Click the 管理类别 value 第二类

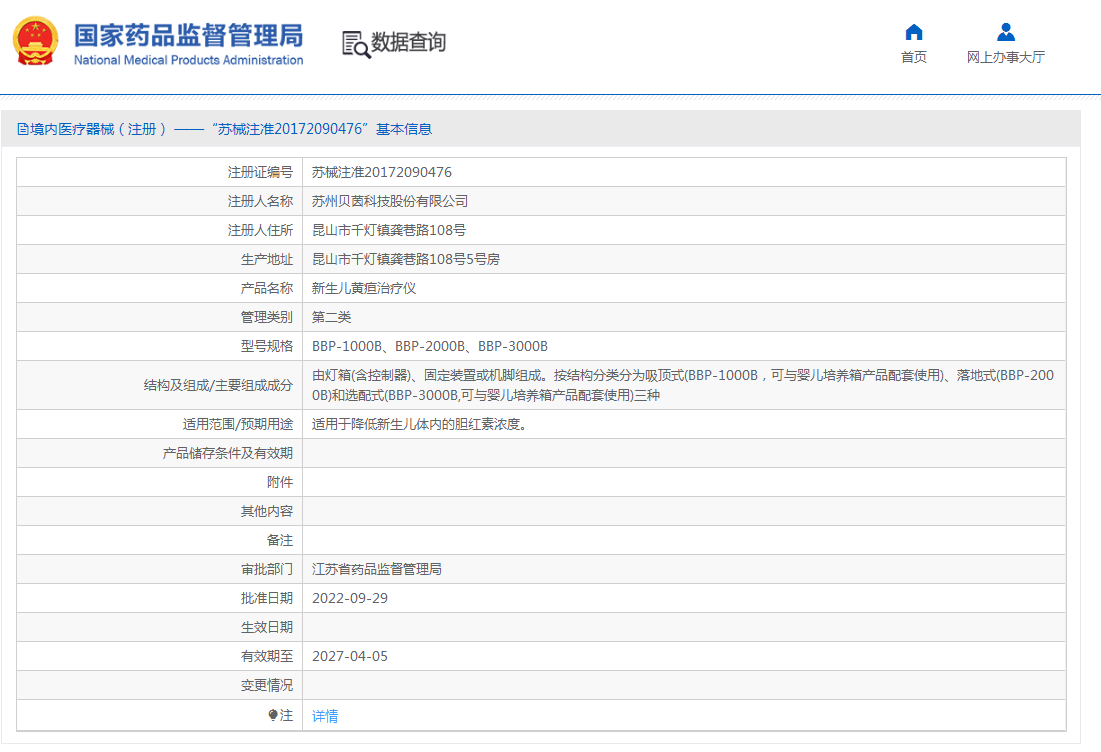coord(331,317)
